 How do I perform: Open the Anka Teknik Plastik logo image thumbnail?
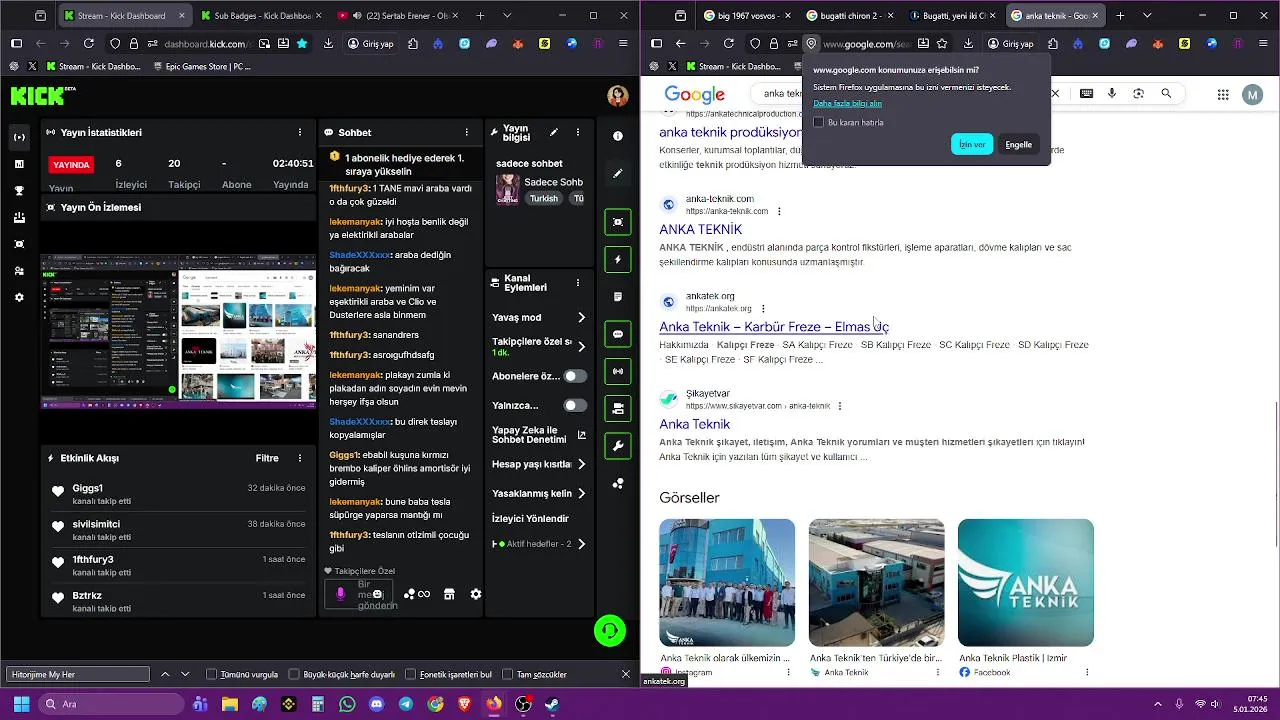tap(1026, 582)
